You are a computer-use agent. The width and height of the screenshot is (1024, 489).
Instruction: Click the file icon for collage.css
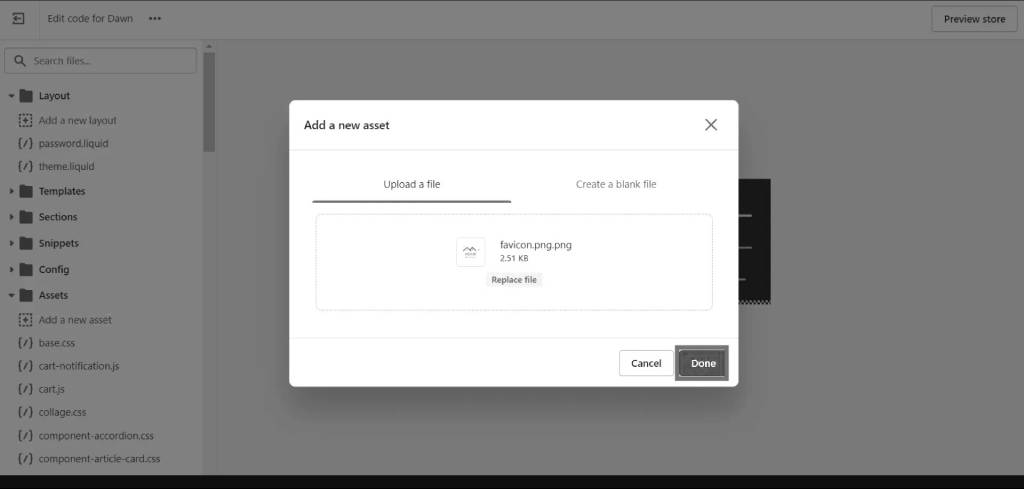(25, 413)
